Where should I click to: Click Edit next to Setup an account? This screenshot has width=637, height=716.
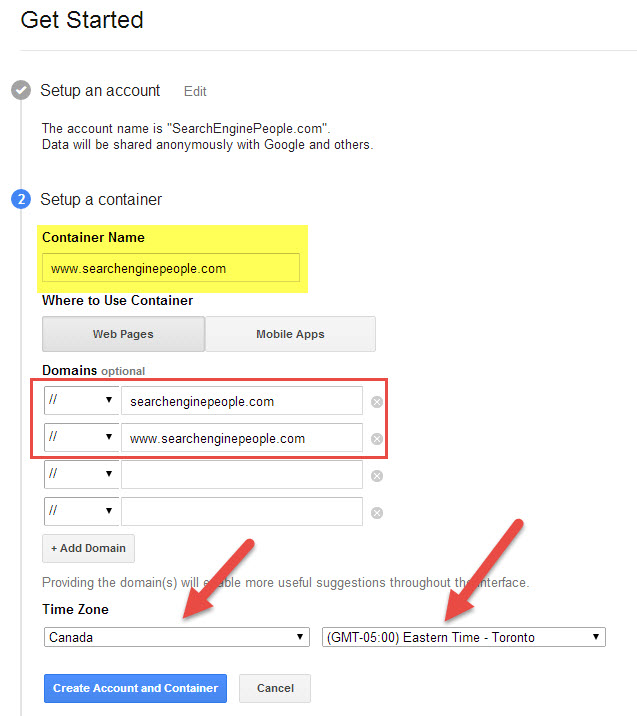[x=195, y=91]
